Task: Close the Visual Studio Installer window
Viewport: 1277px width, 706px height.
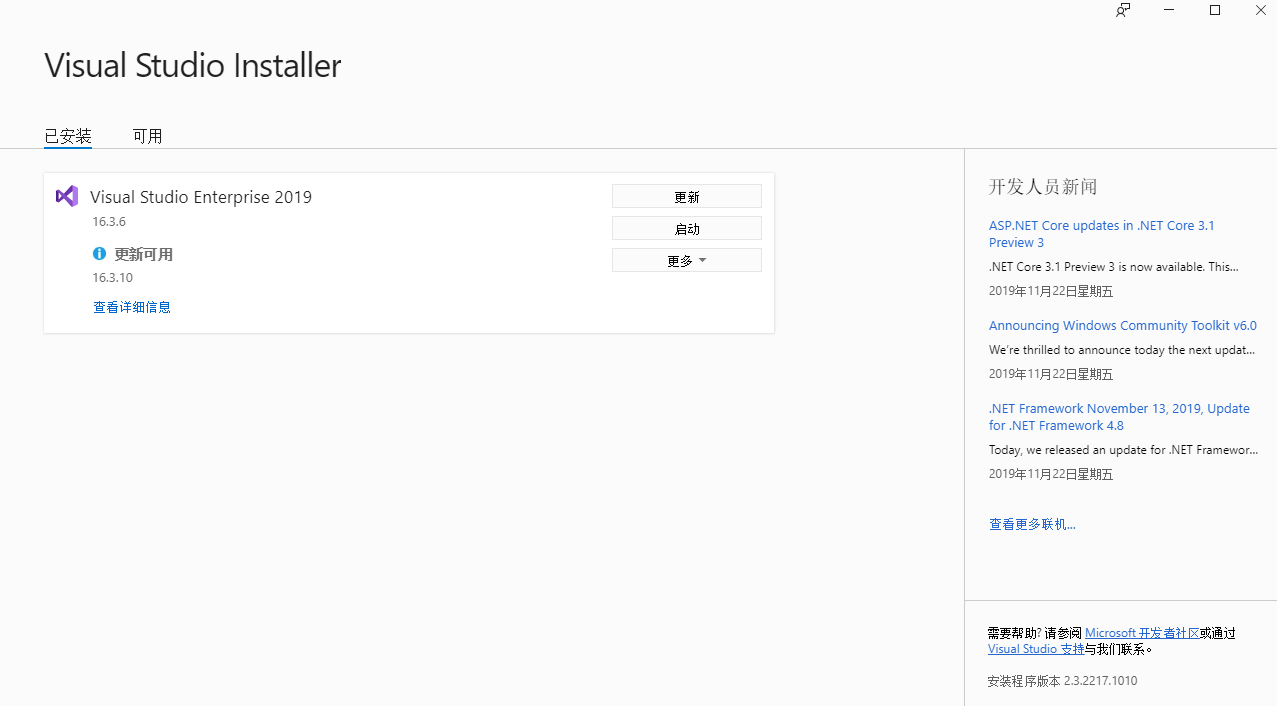Action: 1260,10
